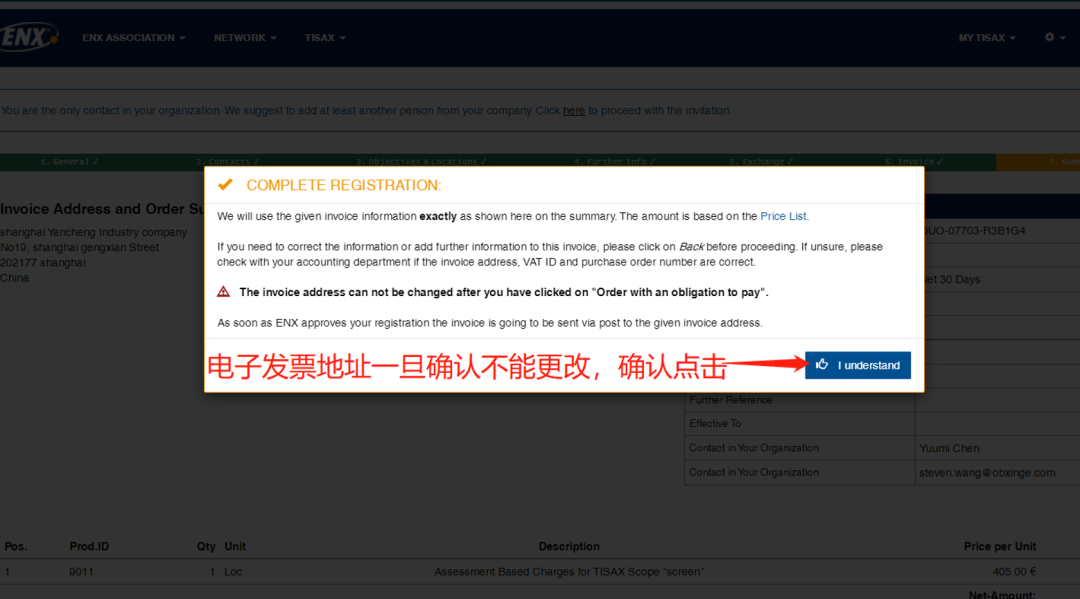The image size is (1080, 599).
Task: Open the Price List link
Action: click(x=783, y=216)
